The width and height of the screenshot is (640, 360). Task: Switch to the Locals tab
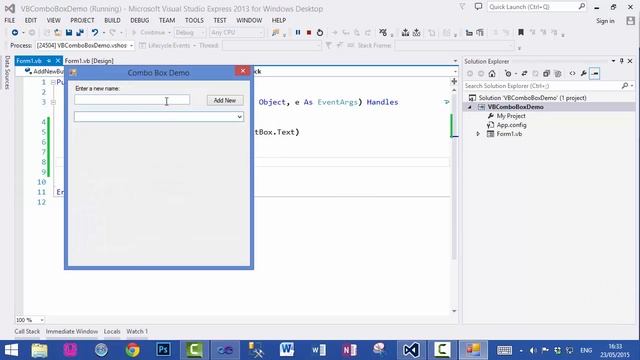click(112, 331)
